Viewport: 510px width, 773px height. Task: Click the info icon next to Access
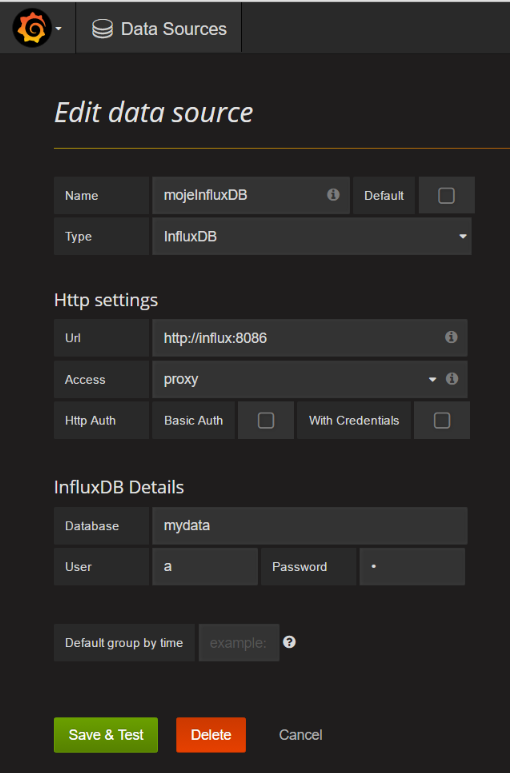(x=452, y=379)
